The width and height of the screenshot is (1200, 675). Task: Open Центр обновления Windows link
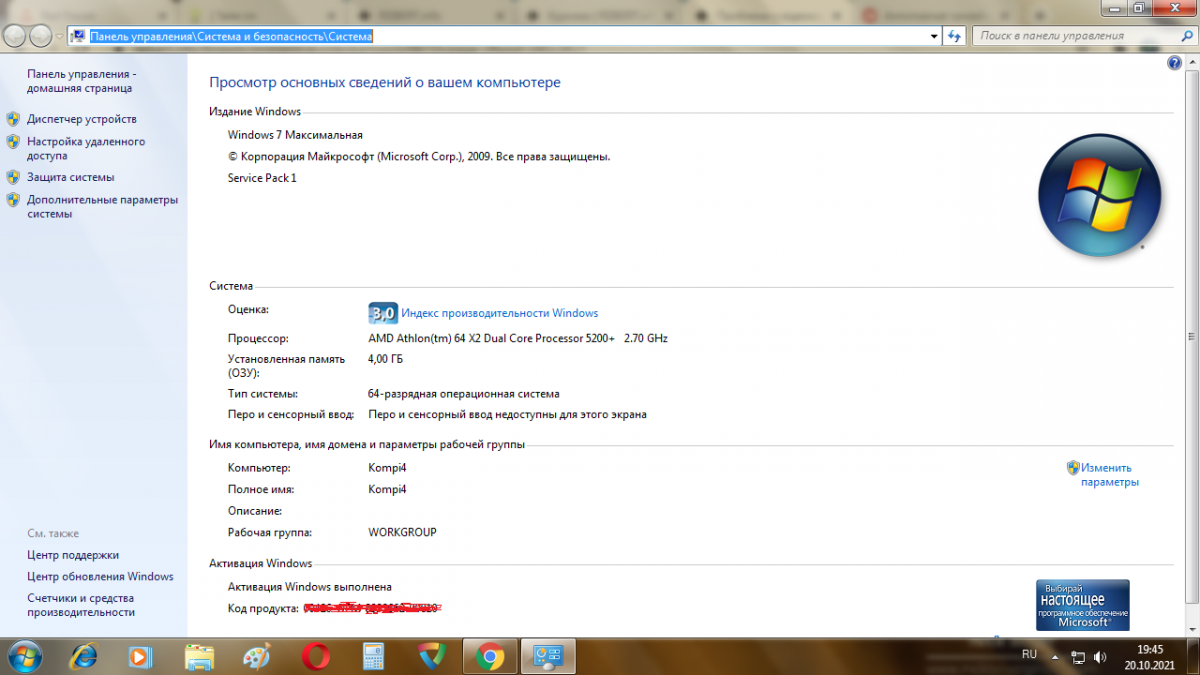[100, 576]
